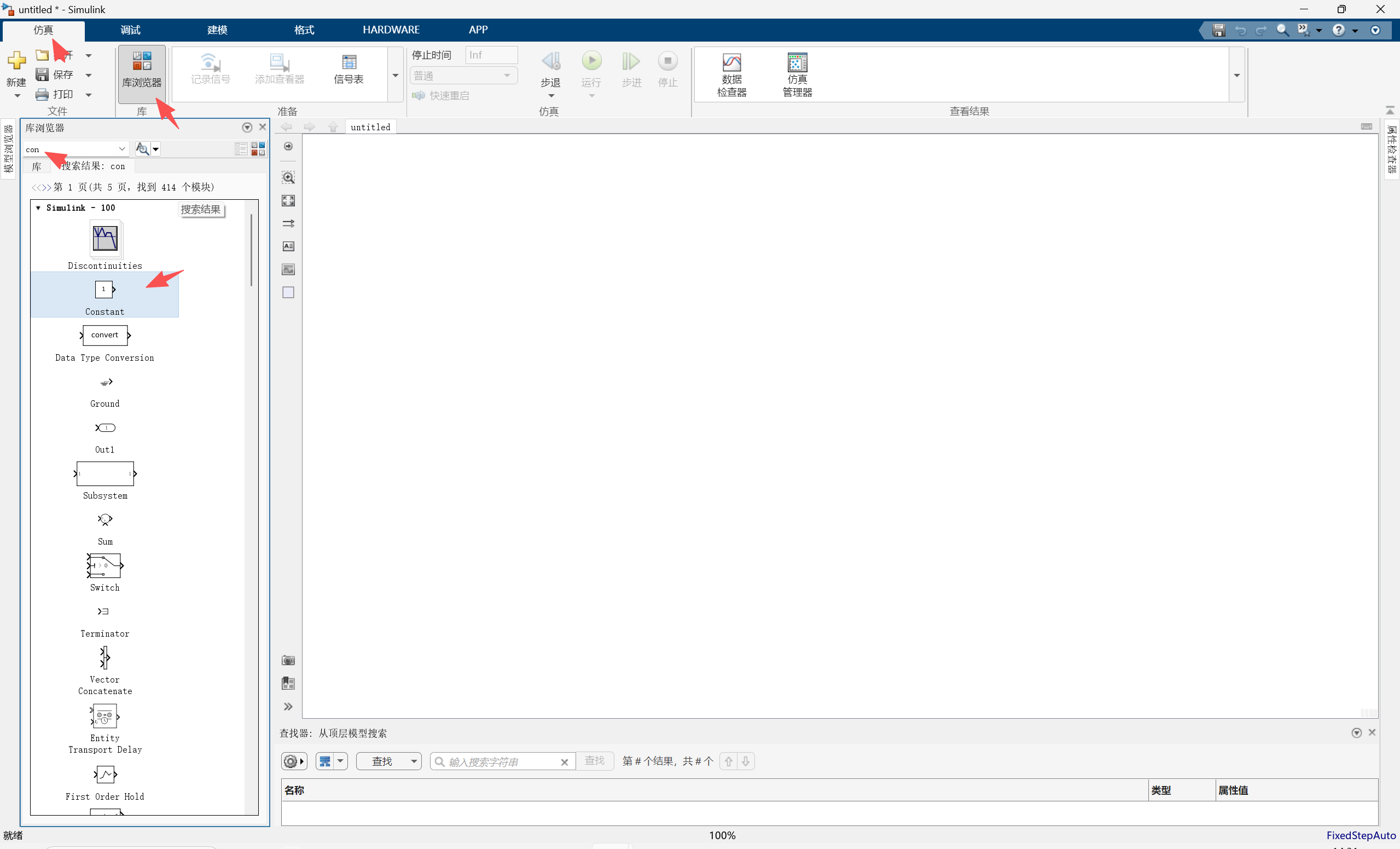
Task: Switch to the 建模 ribbon tab
Action: (217, 30)
